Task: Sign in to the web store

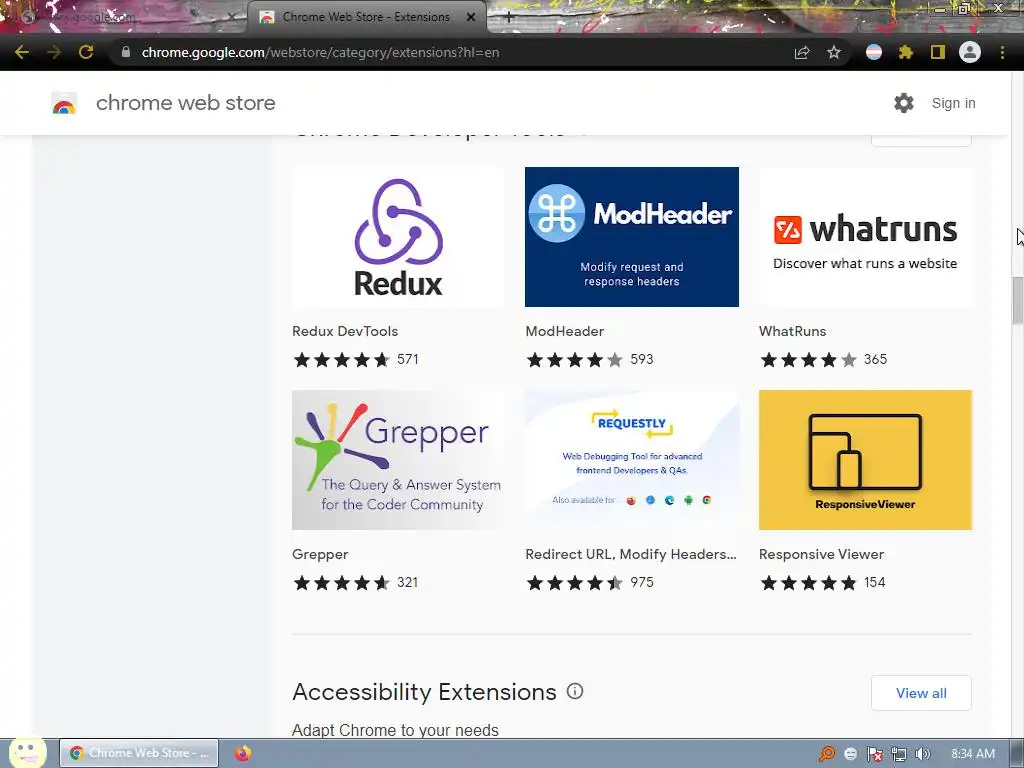Action: [x=953, y=103]
